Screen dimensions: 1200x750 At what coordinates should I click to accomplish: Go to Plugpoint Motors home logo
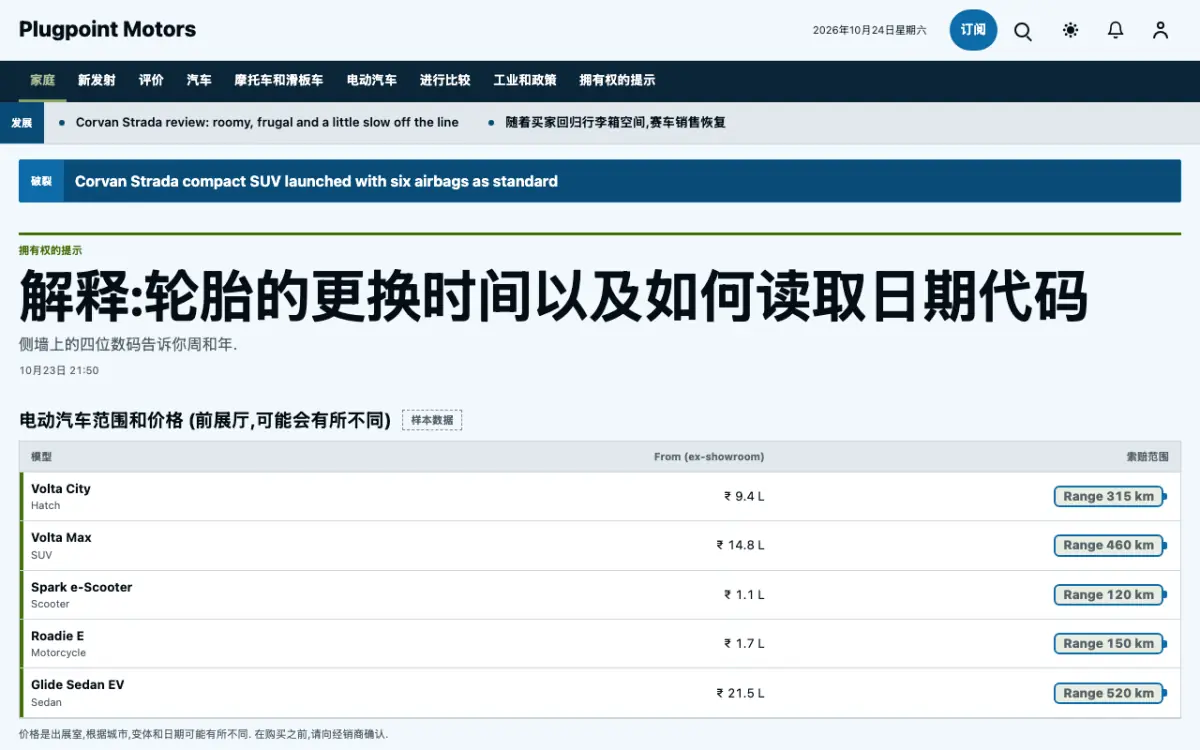(107, 29)
